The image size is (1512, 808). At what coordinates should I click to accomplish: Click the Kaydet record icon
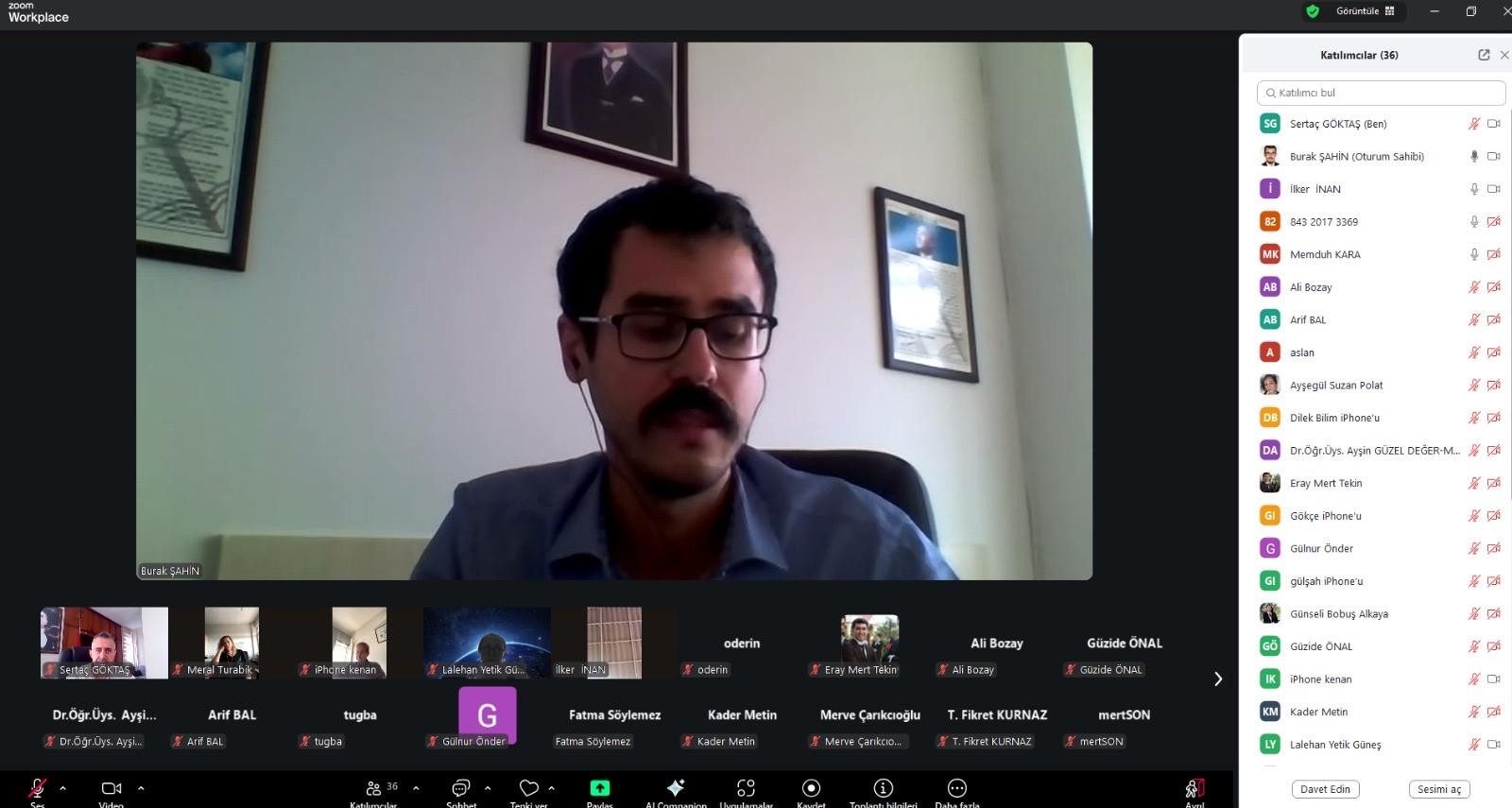811,788
